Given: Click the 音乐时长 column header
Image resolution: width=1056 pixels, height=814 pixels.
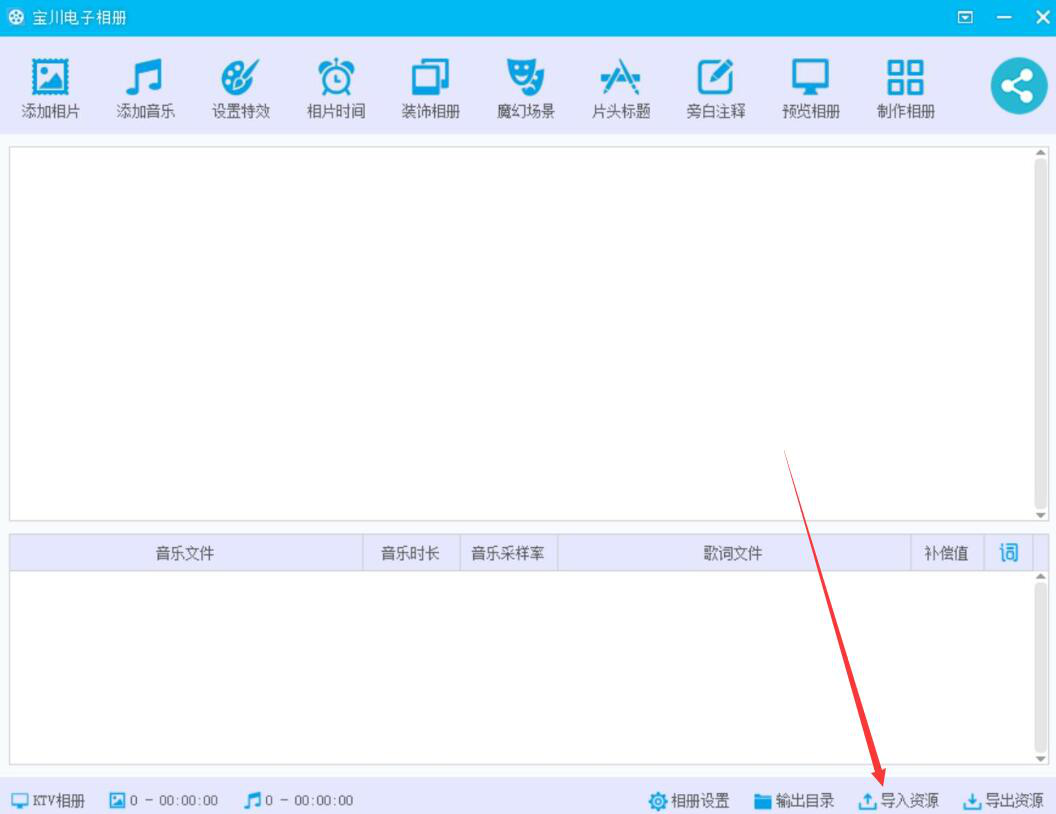Looking at the screenshot, I should pos(411,553).
